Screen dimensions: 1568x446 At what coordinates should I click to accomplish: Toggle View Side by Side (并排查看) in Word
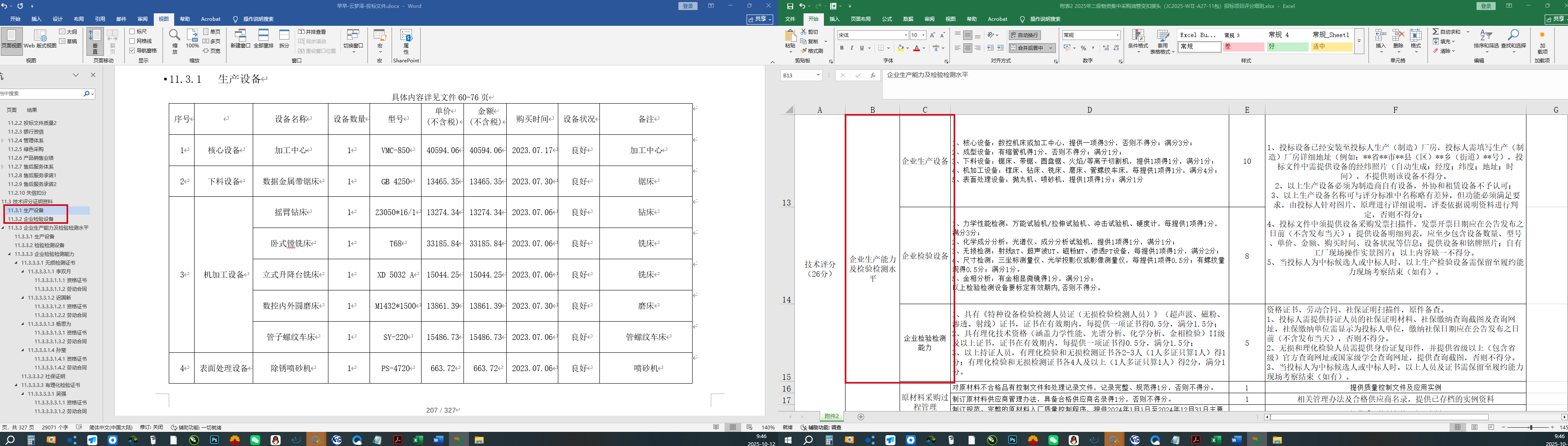(x=312, y=32)
